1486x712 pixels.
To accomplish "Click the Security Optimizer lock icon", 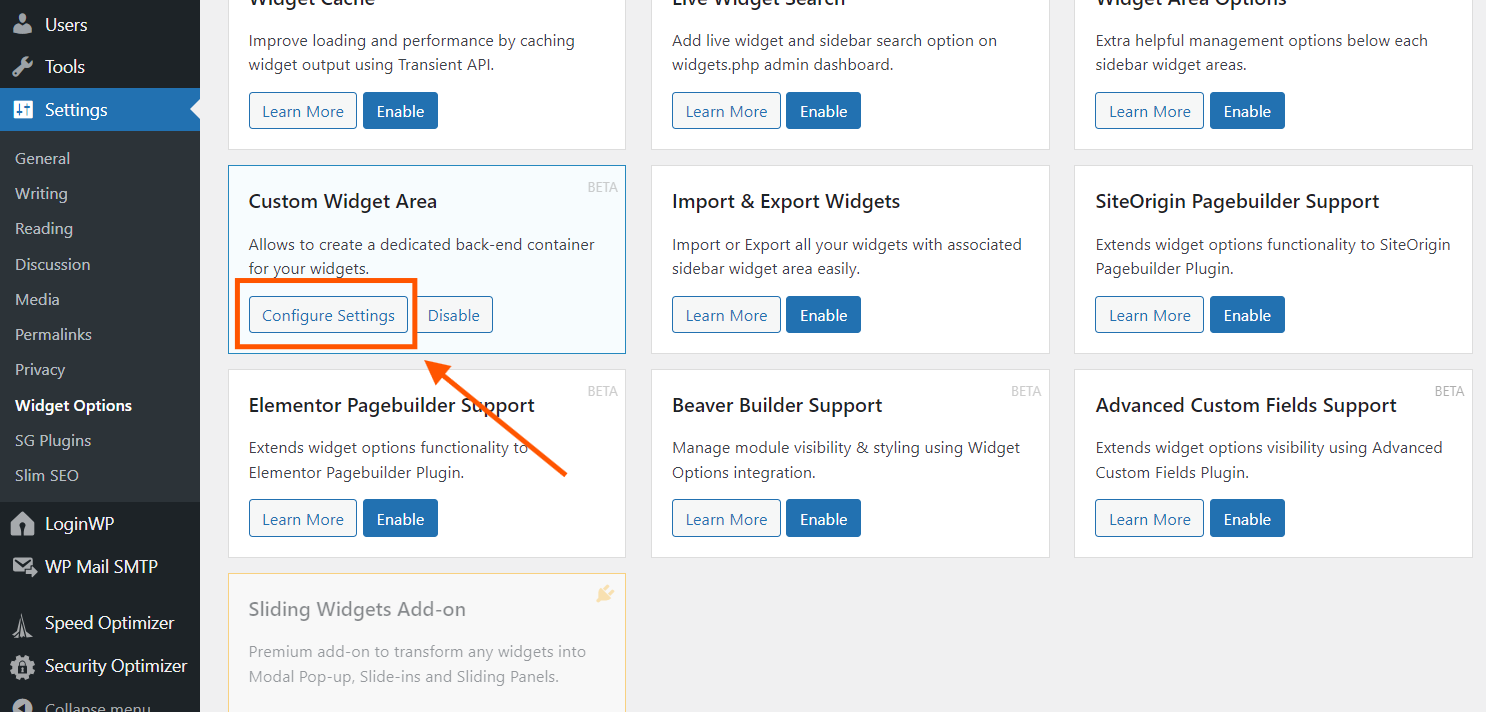I will click(23, 666).
